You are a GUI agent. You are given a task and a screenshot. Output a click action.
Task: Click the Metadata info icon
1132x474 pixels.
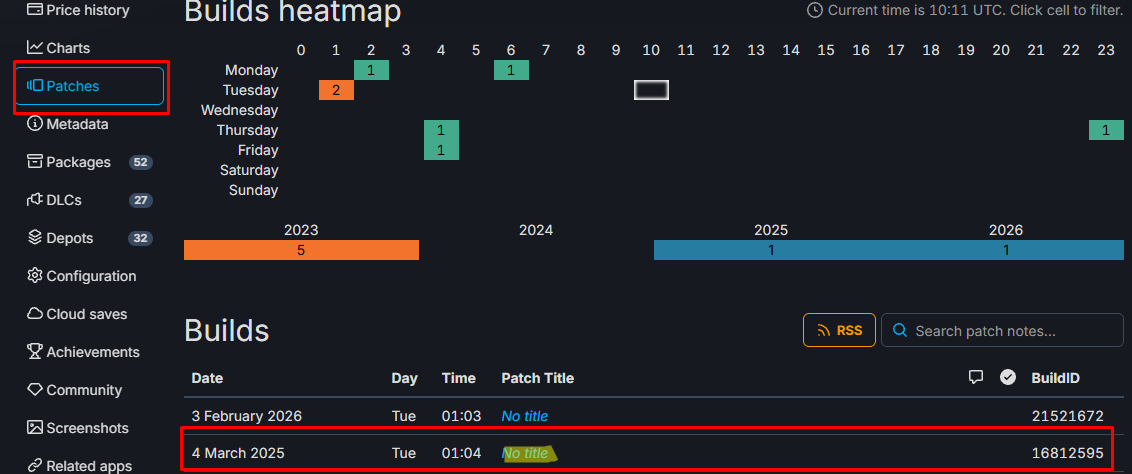point(35,124)
